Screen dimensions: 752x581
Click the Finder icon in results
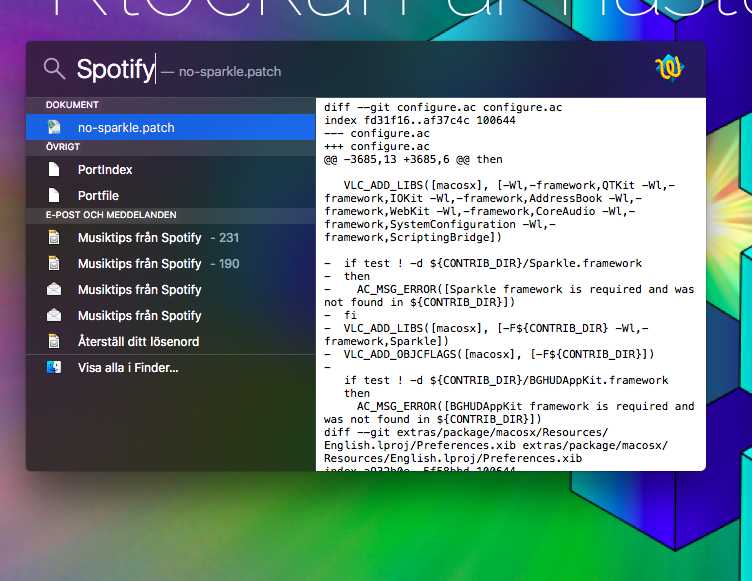coord(54,368)
